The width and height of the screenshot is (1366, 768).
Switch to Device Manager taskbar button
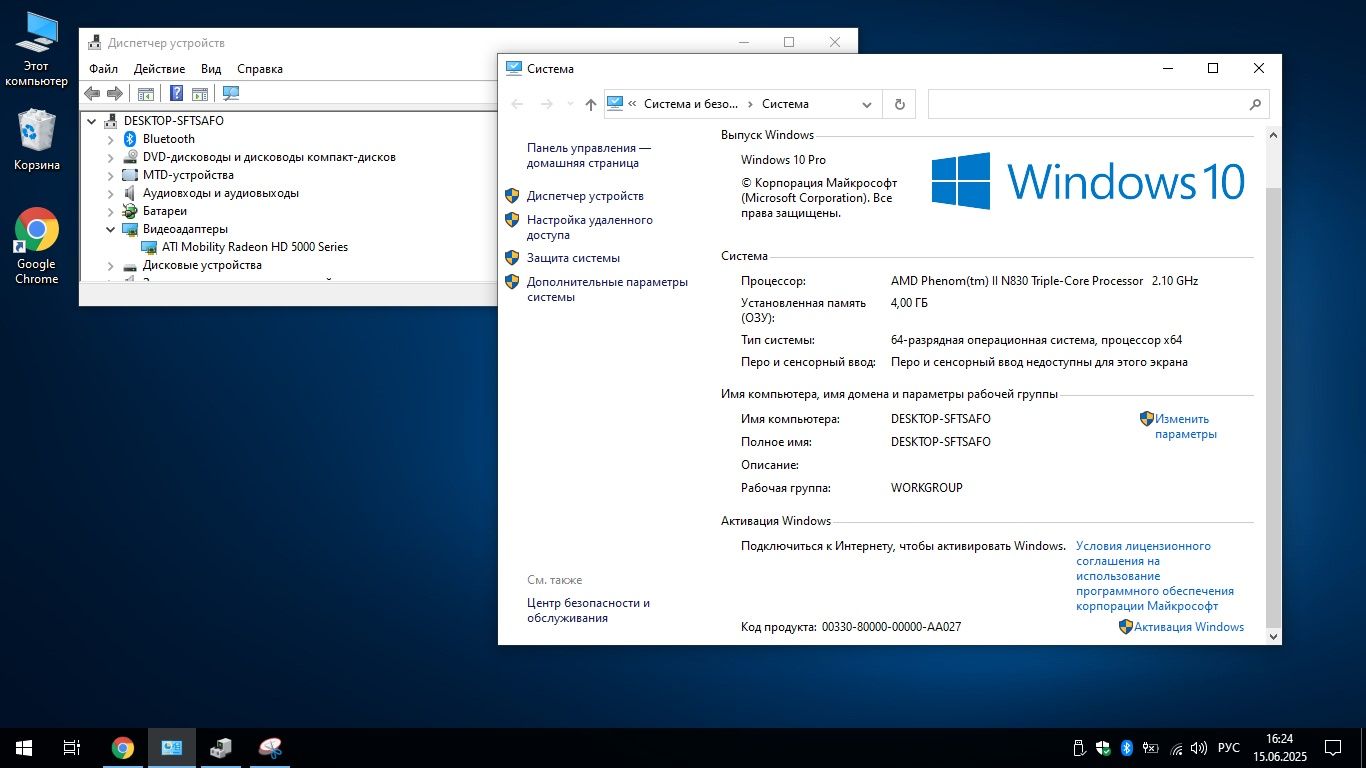click(x=221, y=747)
